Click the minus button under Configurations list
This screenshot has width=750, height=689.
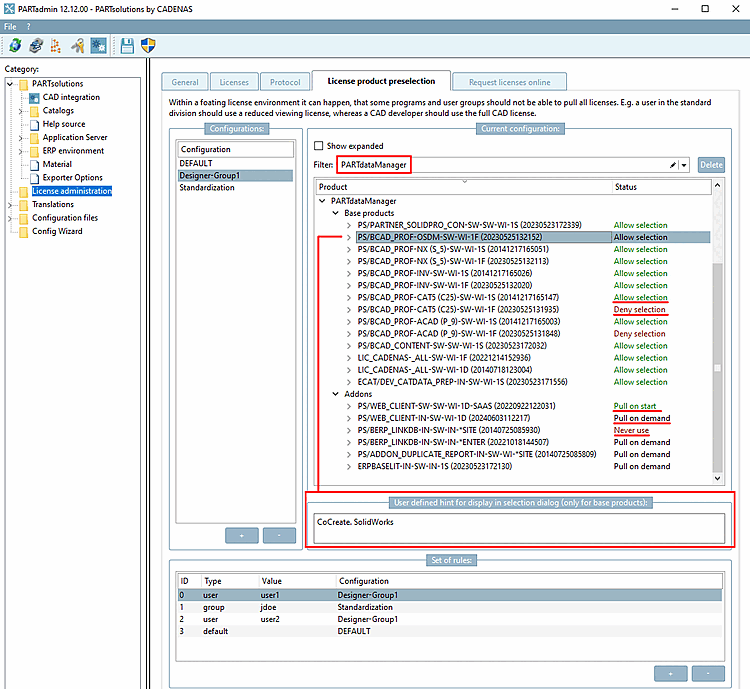[279, 535]
